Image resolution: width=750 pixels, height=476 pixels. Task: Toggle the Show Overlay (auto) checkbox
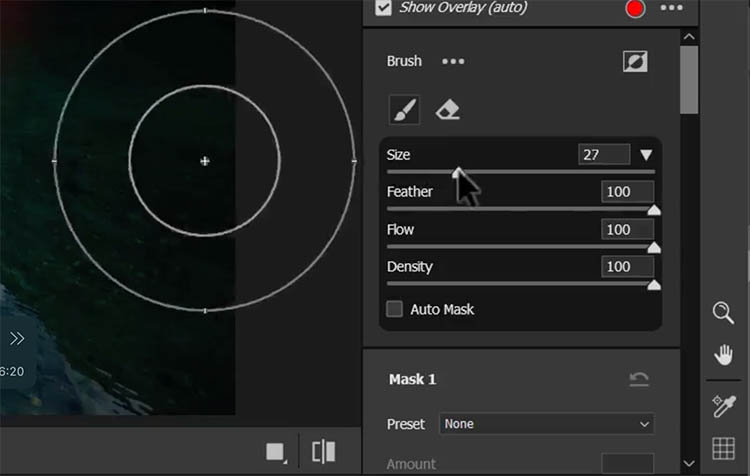tap(384, 7)
